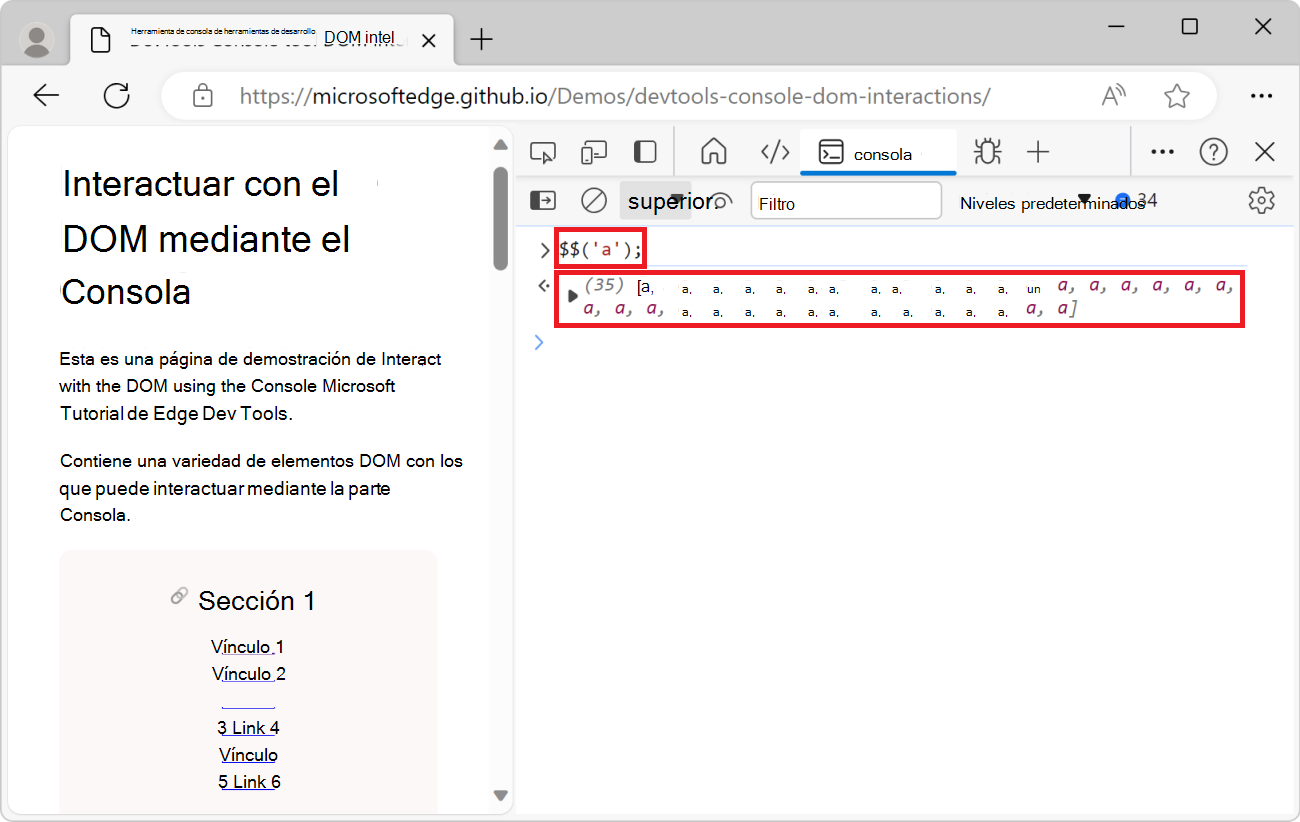Clear the console output
The width and height of the screenshot is (1300, 822).
tap(593, 200)
